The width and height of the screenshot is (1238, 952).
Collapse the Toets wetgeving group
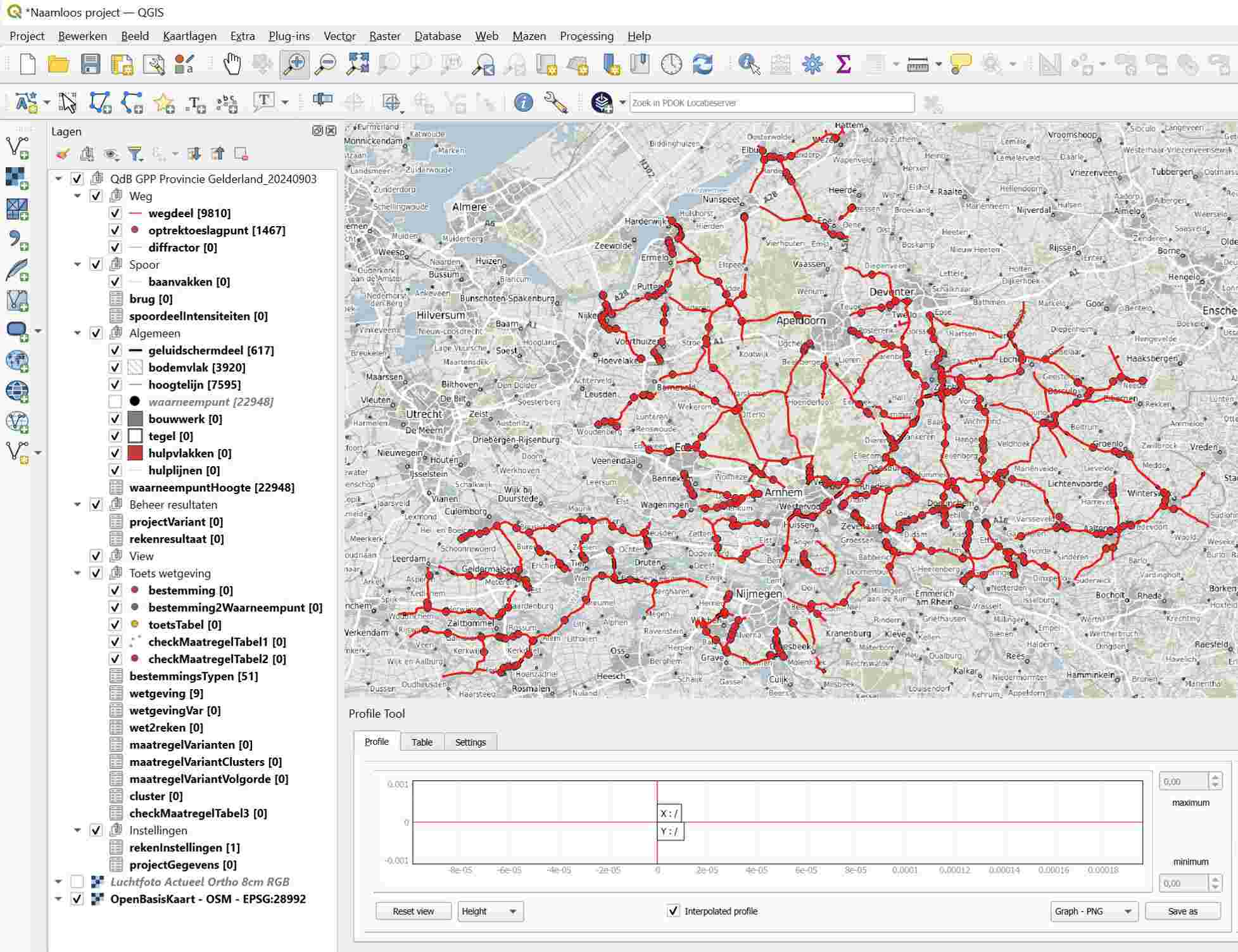77,573
